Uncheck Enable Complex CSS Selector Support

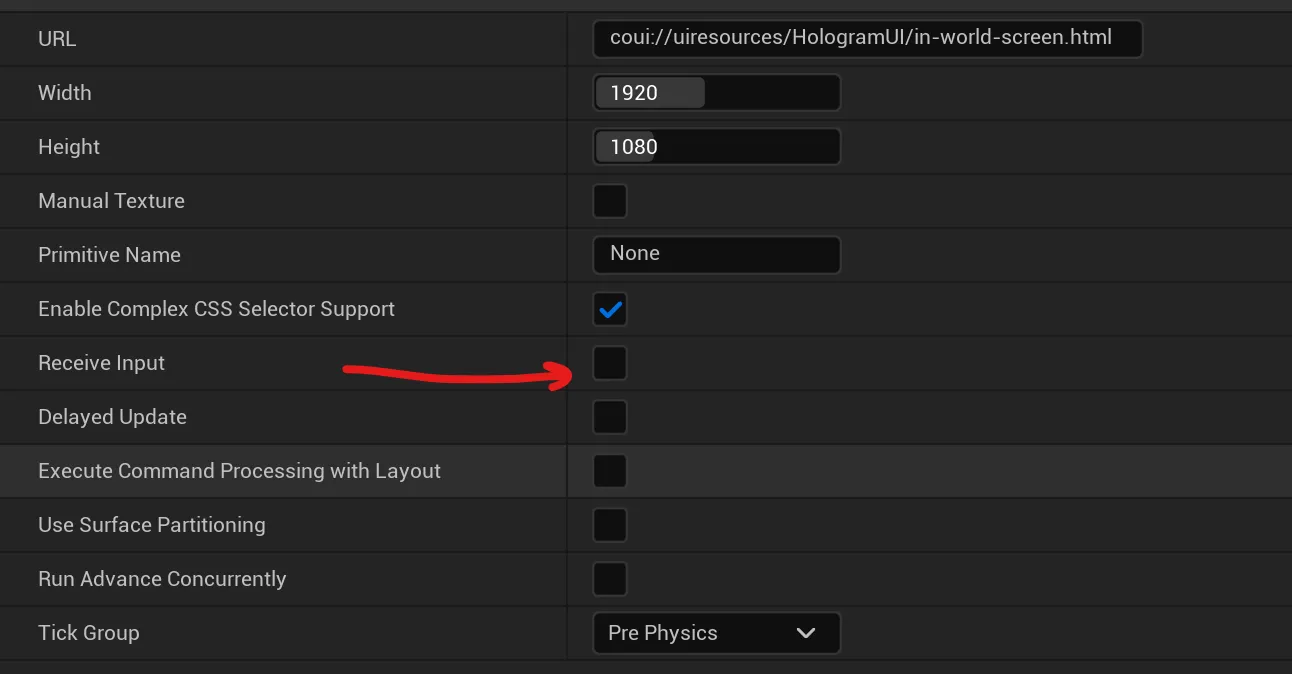click(x=610, y=309)
